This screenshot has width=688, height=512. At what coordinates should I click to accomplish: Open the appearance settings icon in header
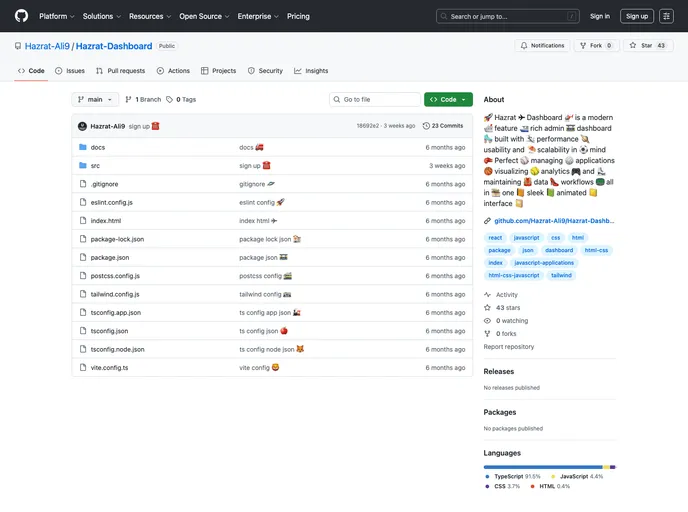(x=666, y=16)
